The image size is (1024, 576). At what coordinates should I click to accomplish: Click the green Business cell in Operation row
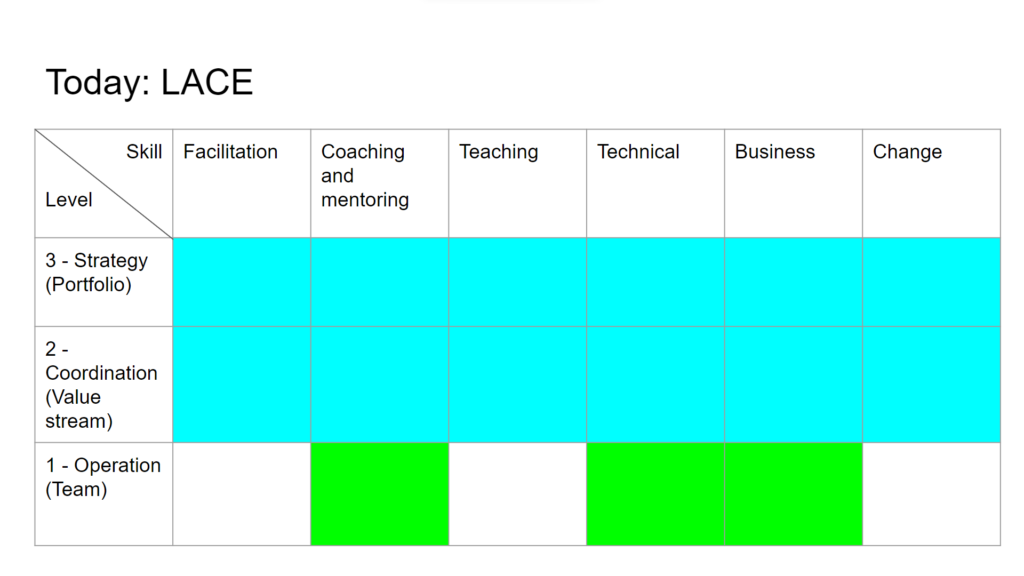click(793, 494)
